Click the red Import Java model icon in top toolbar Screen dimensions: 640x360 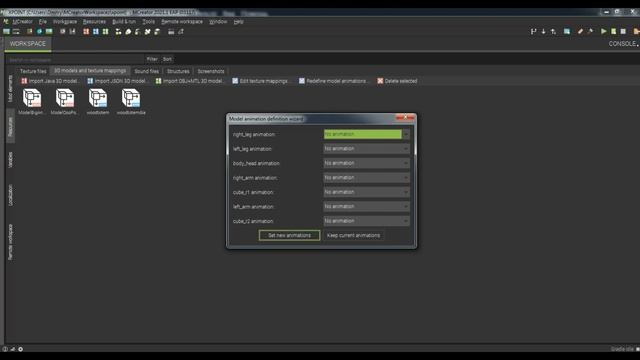[x=86, y=31]
